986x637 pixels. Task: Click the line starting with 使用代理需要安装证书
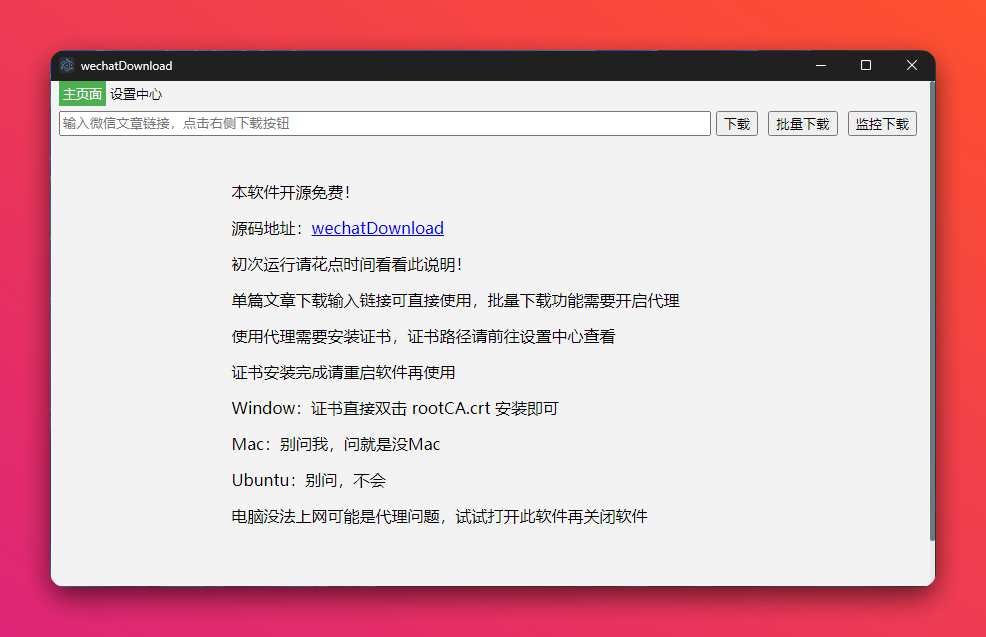423,336
